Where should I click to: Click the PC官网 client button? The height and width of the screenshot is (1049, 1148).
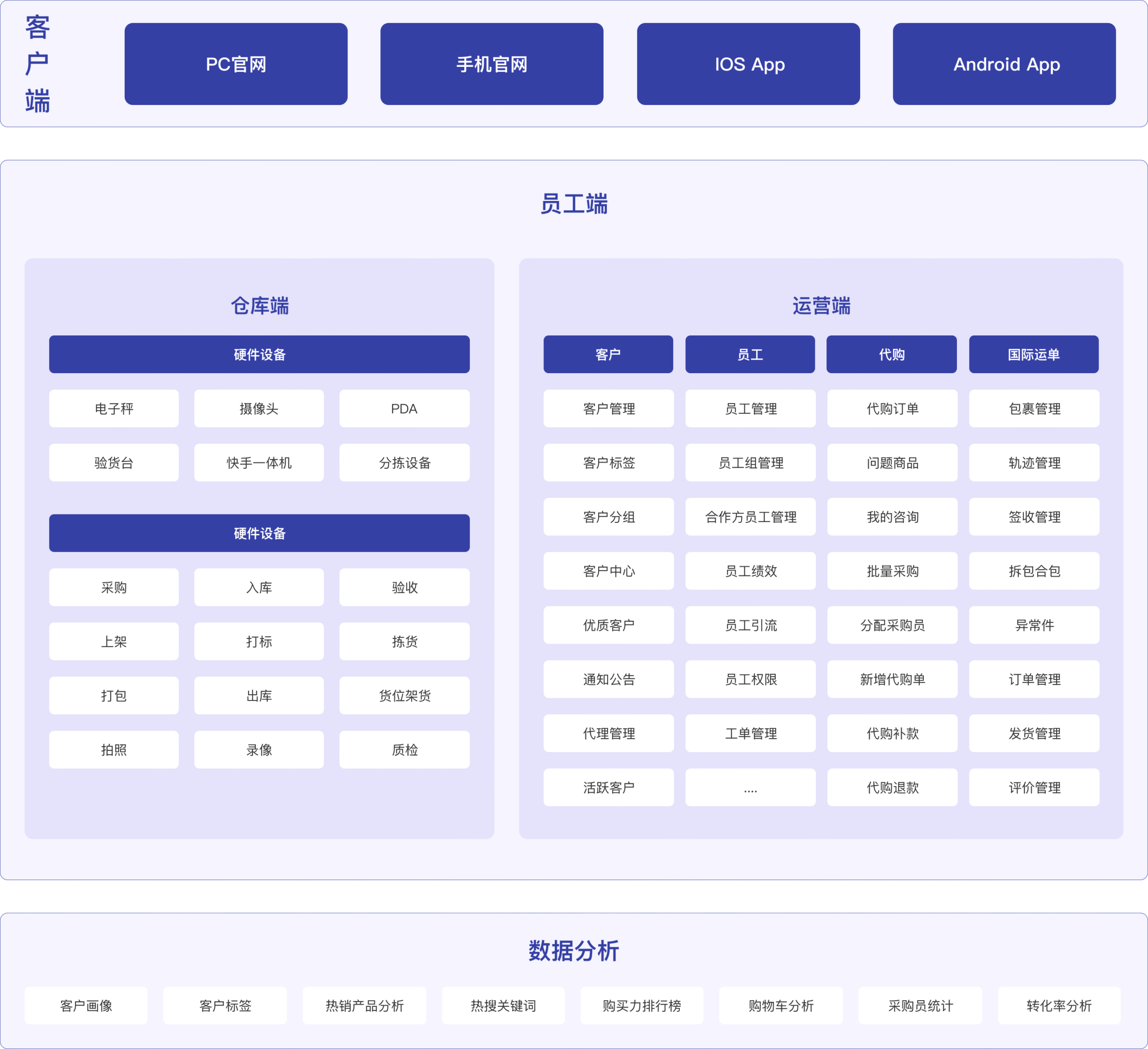(x=236, y=64)
